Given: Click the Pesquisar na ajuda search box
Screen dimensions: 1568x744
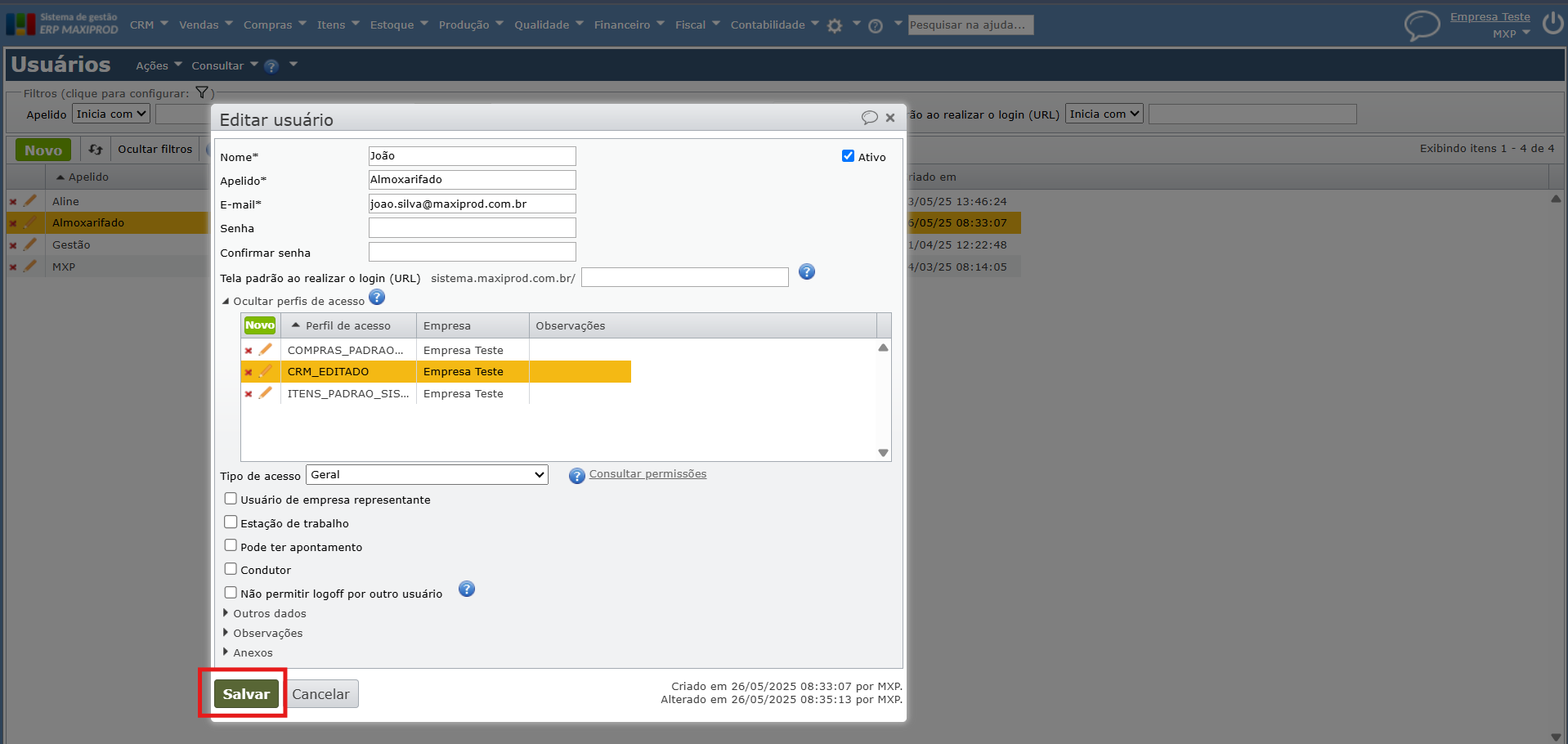Looking at the screenshot, I should click(x=971, y=25).
